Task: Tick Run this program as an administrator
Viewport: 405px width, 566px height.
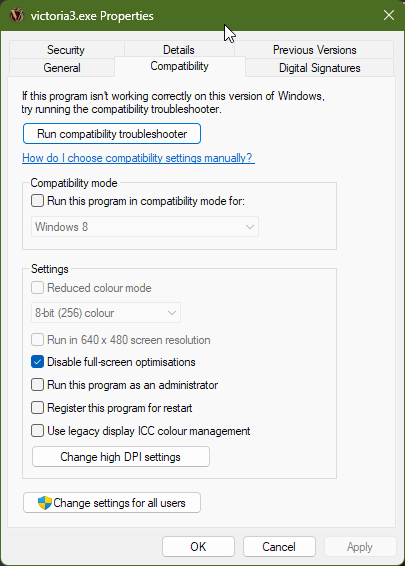Action: [38, 385]
